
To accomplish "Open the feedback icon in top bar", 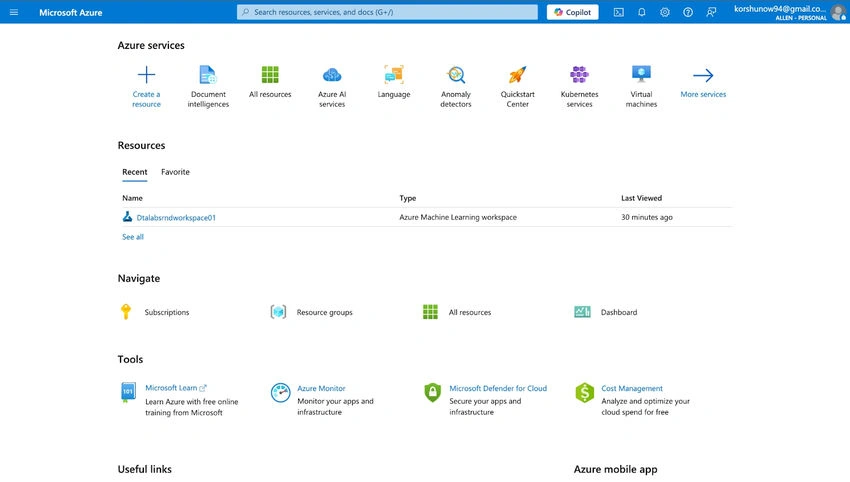I will tap(711, 12).
